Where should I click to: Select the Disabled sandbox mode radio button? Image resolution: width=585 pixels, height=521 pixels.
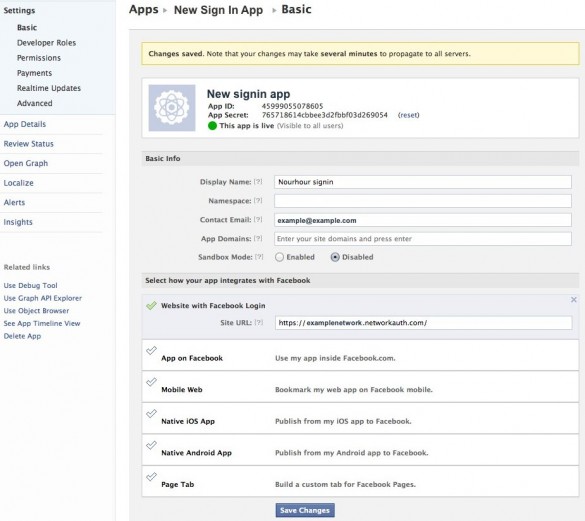click(335, 257)
